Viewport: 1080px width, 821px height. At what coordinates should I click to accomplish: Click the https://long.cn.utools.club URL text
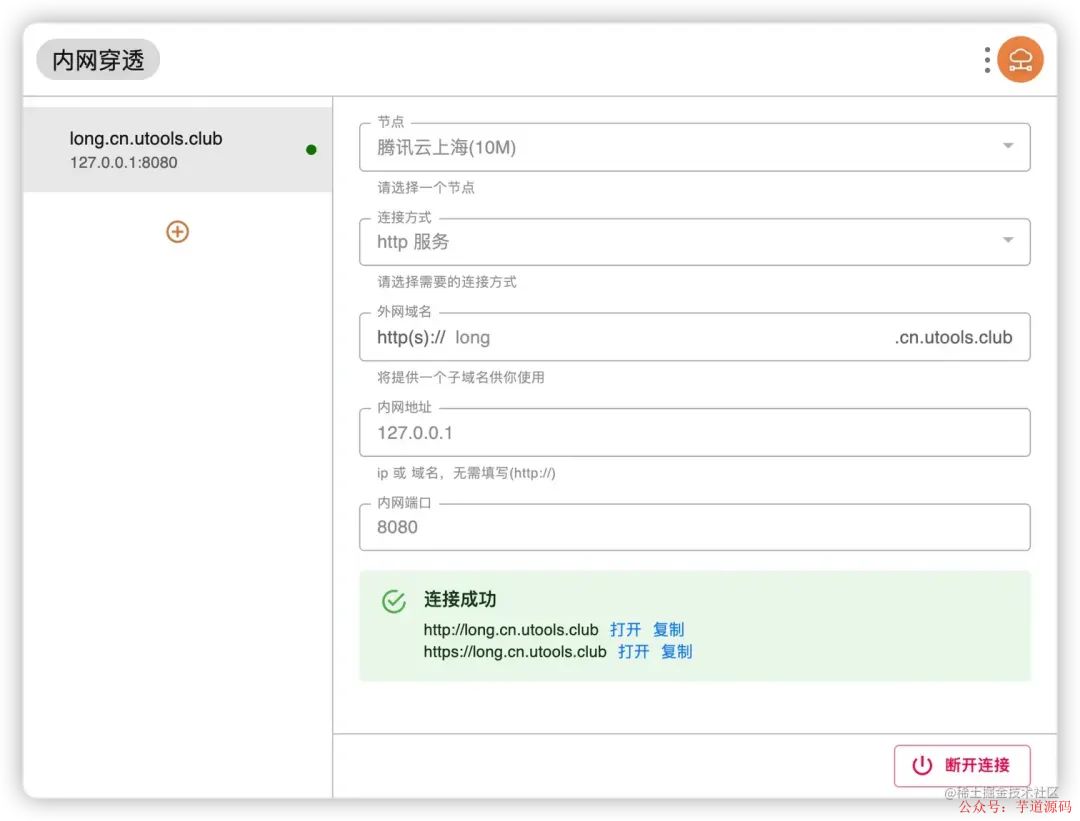point(515,652)
